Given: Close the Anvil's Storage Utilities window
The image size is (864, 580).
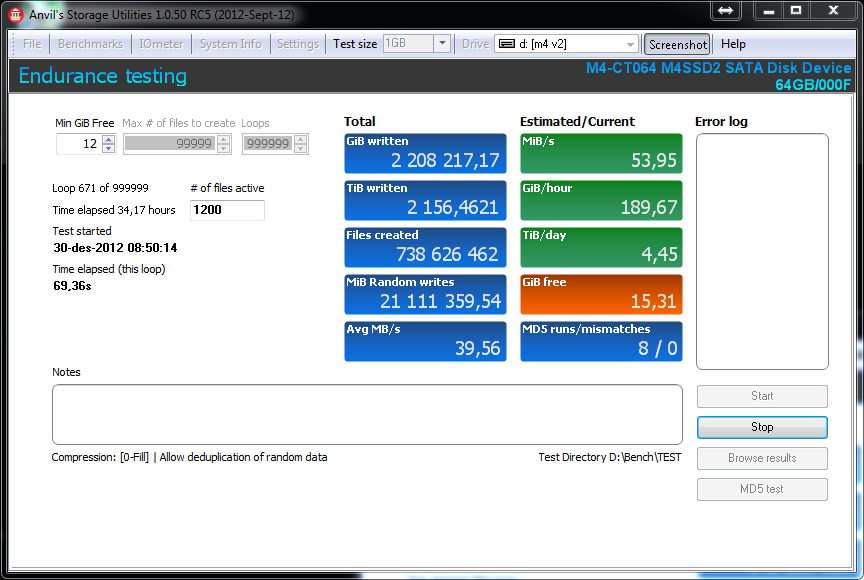Looking at the screenshot, I should pos(833,10).
